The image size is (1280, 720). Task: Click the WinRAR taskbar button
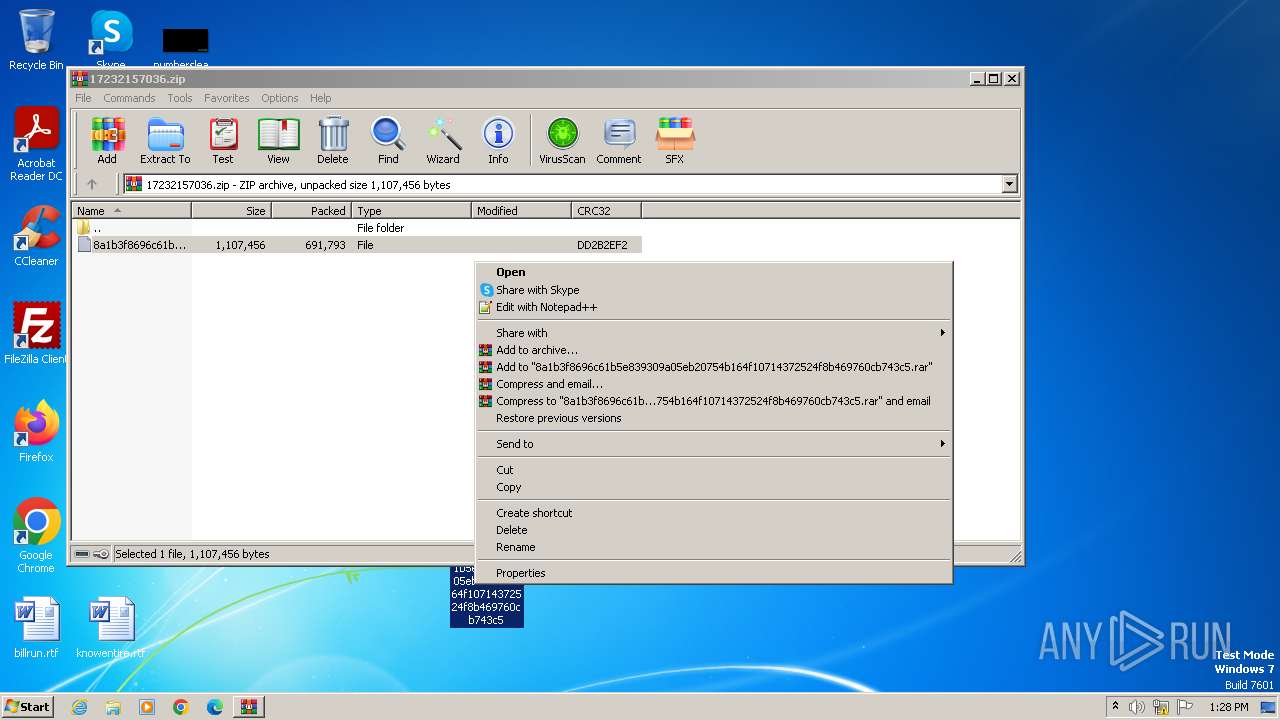coord(248,707)
